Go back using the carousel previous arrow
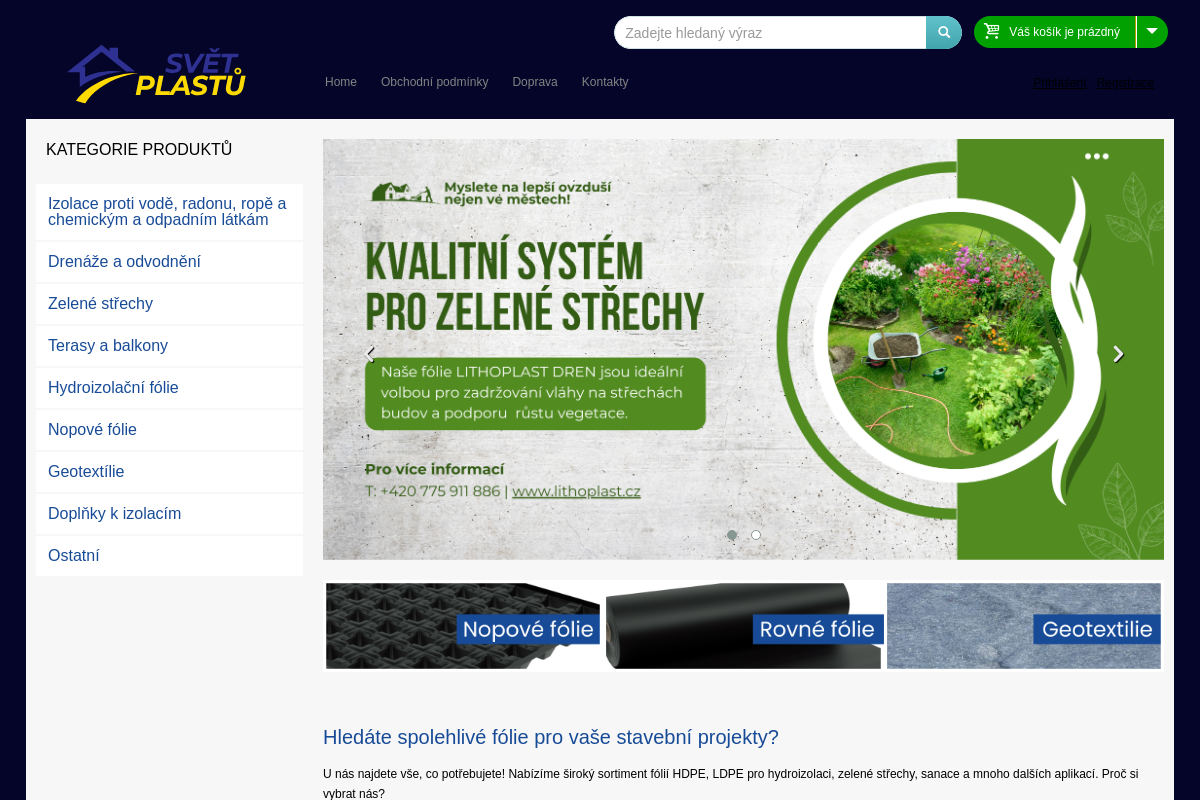Screen dimensions: 1200x800 [369, 353]
